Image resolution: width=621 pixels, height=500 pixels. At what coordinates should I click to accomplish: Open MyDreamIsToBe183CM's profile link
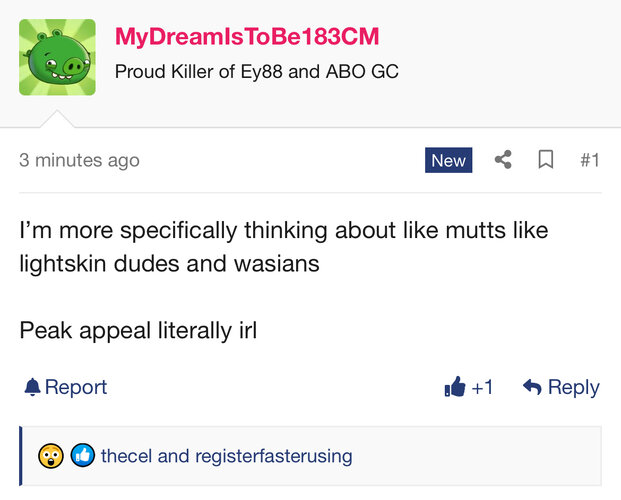click(247, 37)
